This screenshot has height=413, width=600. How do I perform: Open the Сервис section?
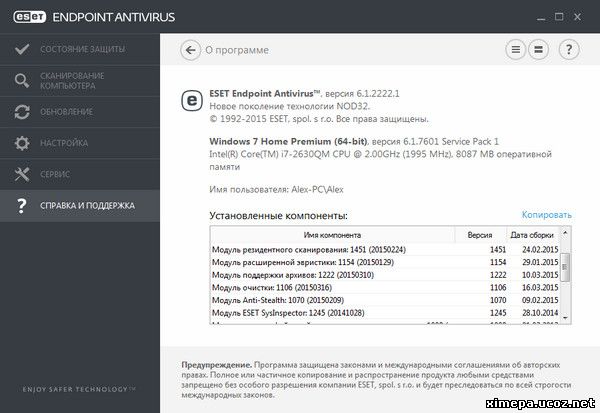coord(57,175)
